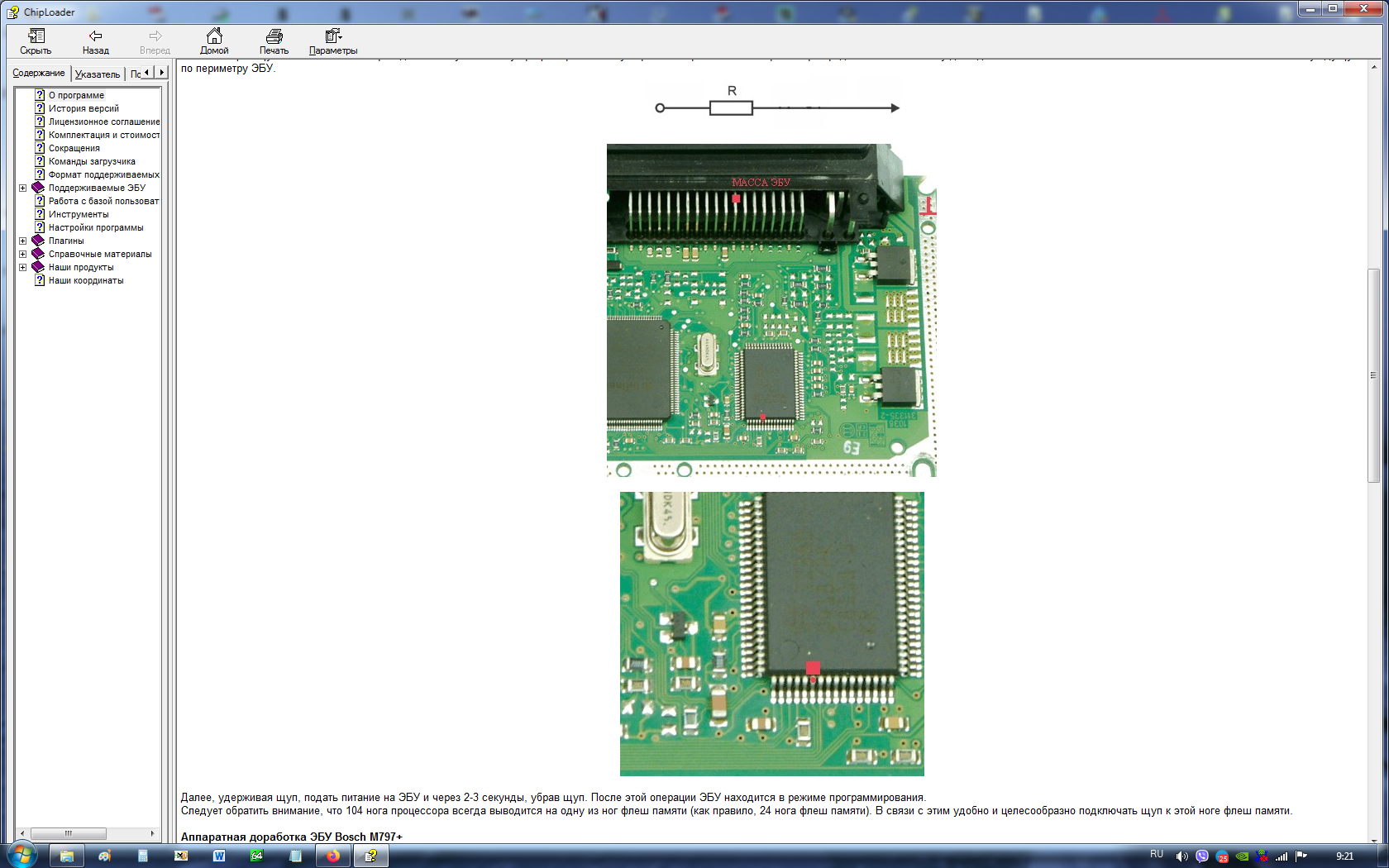The image size is (1389, 868).
Task: Click the Домой (Home) icon
Action: [214, 36]
